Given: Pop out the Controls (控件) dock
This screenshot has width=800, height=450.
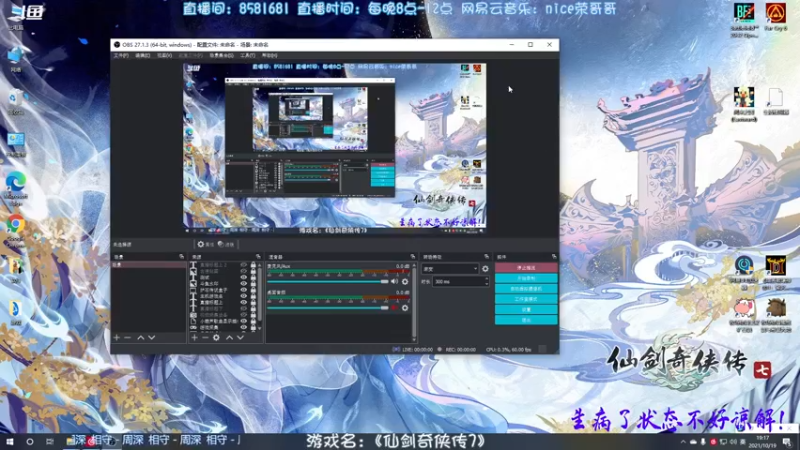Looking at the screenshot, I should [x=554, y=257].
